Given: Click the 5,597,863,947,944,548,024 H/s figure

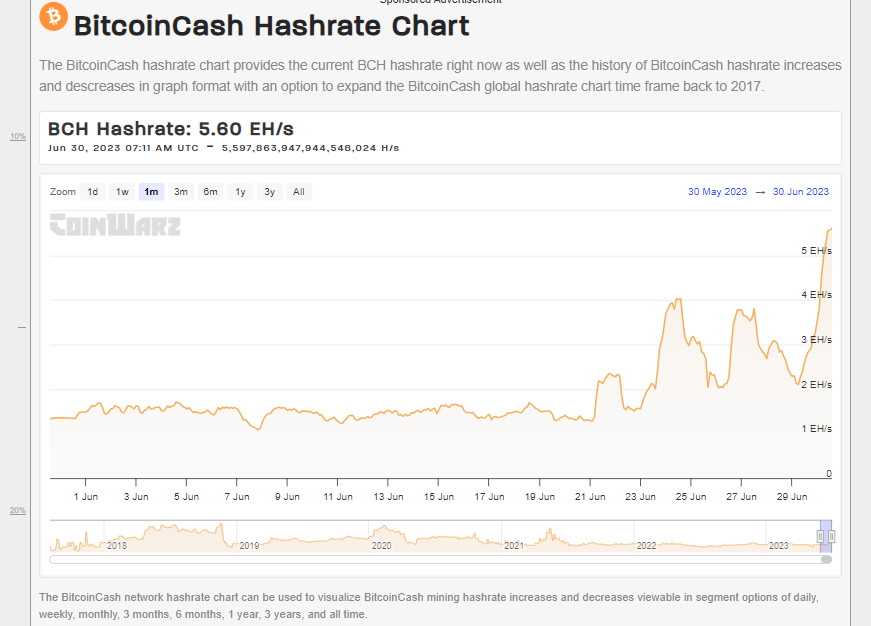Looking at the screenshot, I should click(310, 148).
